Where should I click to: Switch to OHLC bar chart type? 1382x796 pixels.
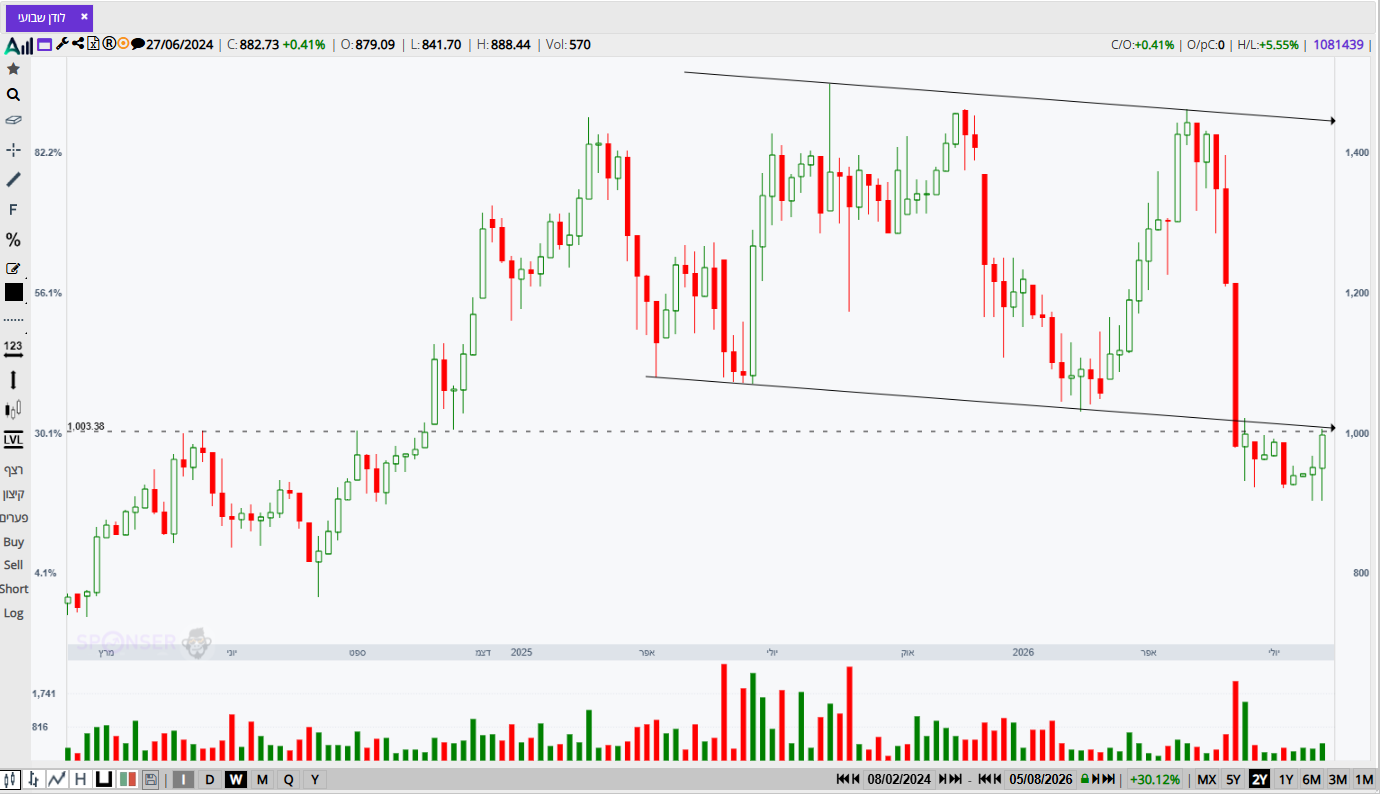pos(34,779)
